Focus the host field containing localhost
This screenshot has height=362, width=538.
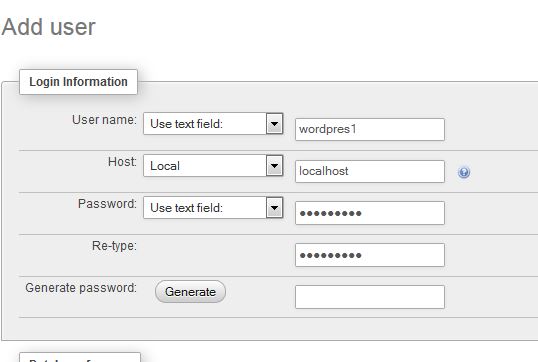[370, 171]
